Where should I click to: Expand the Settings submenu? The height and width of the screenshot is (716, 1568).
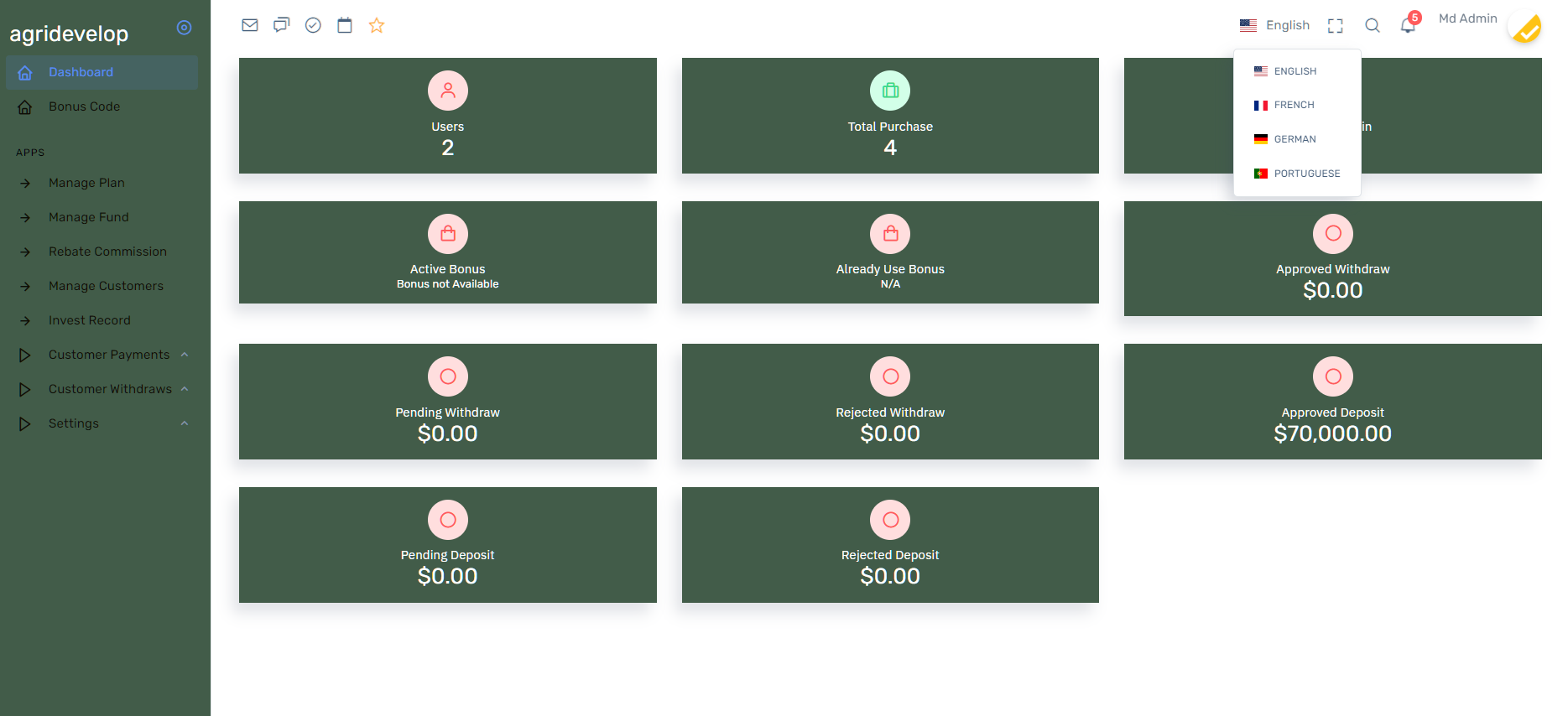74,423
